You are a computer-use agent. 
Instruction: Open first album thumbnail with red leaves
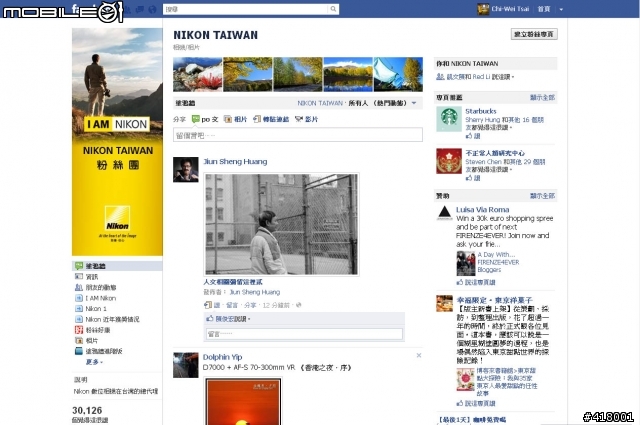coord(198,74)
